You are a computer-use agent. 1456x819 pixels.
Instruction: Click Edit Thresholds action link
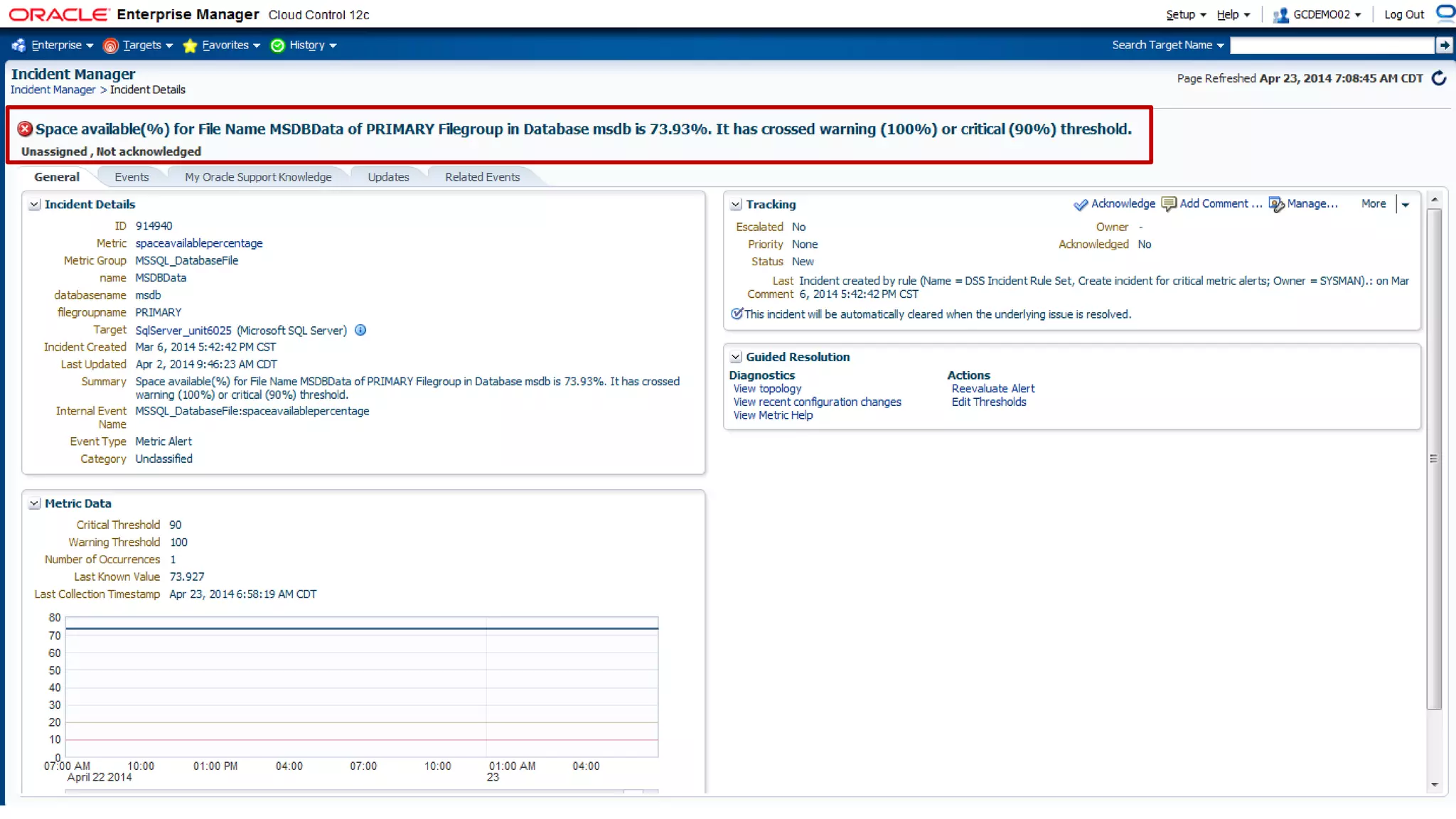pyautogui.click(x=989, y=402)
